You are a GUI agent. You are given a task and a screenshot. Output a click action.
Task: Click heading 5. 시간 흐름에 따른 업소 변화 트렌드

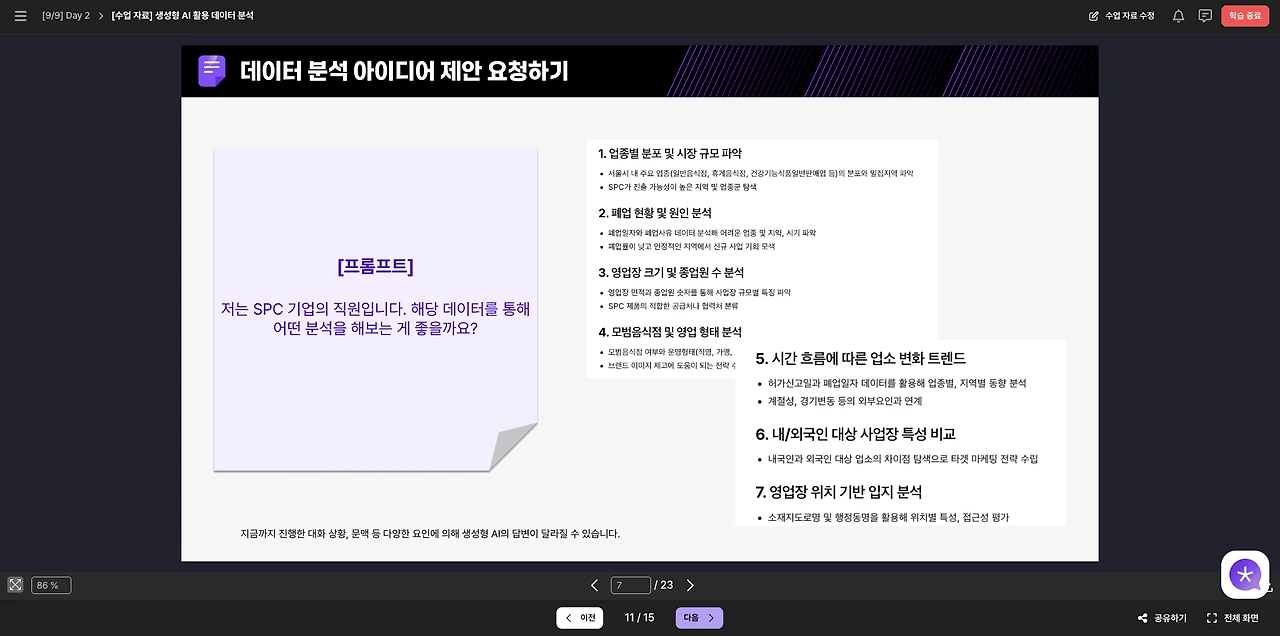[x=860, y=358]
